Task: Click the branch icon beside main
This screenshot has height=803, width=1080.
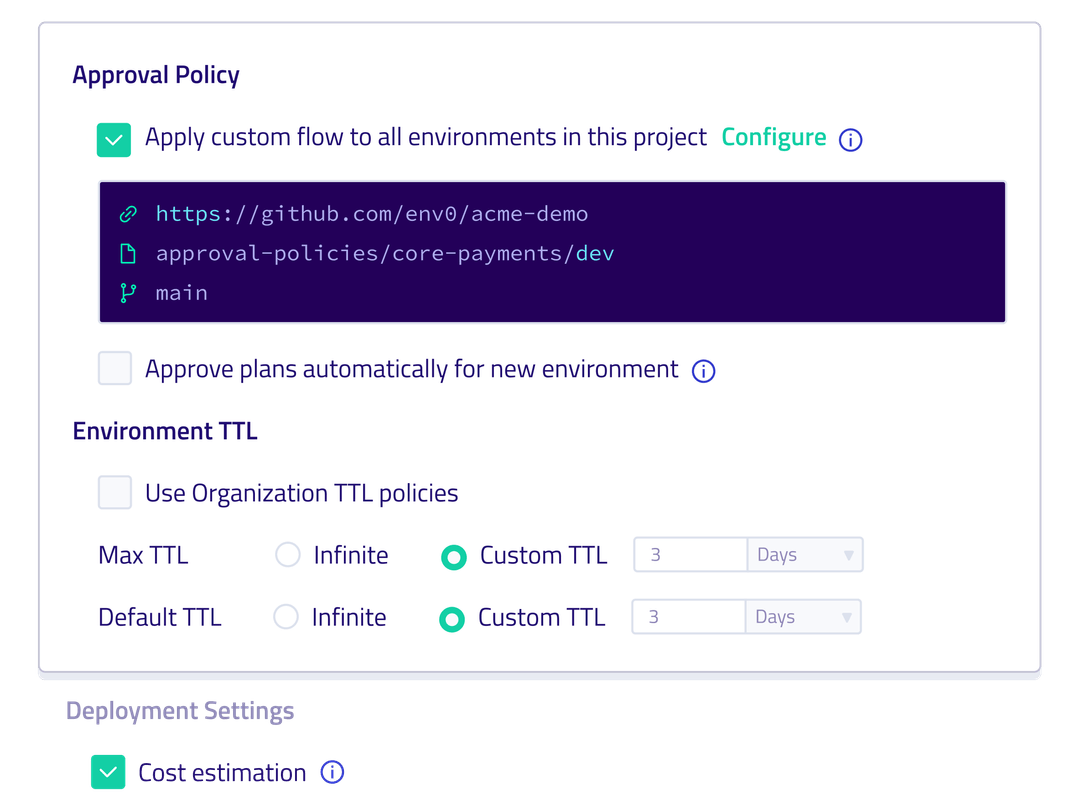Action: [128, 292]
